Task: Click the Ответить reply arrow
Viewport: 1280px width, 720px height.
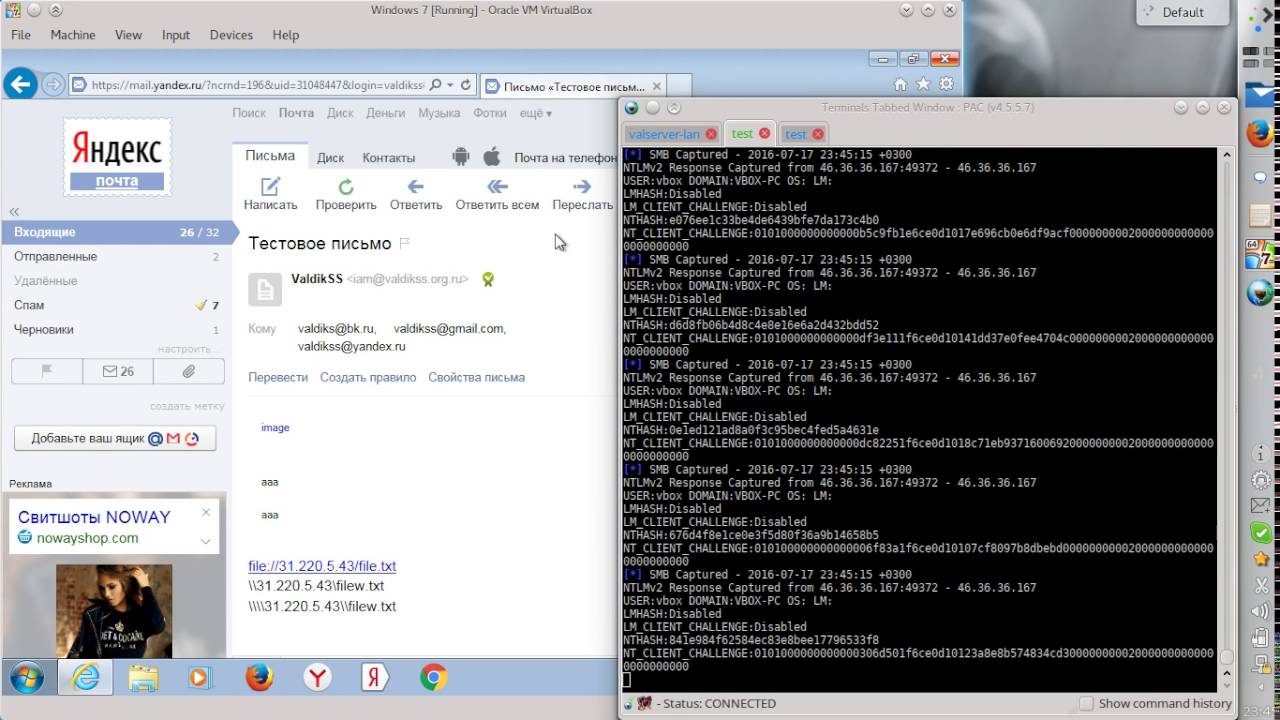Action: [416, 186]
